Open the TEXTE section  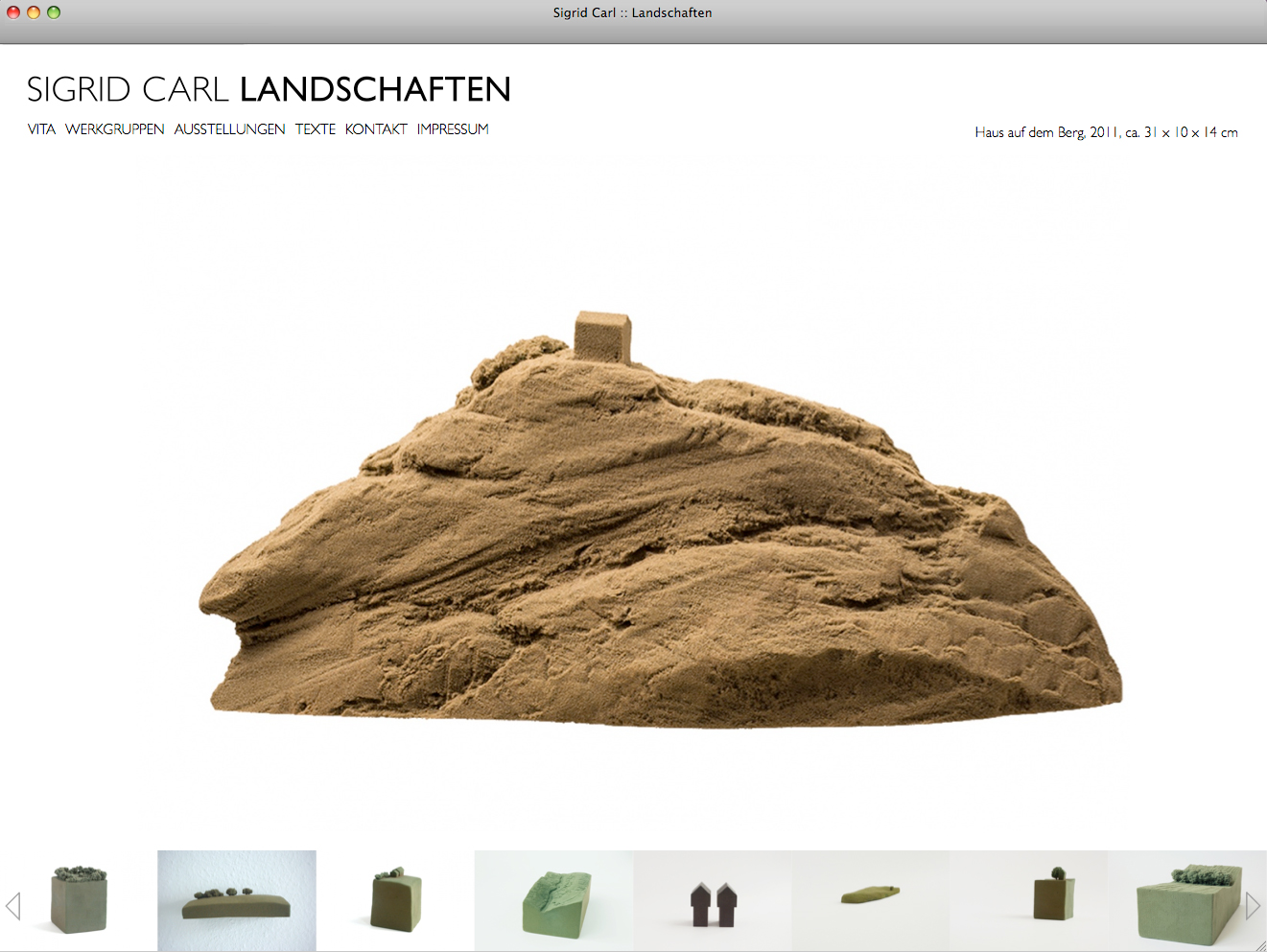point(315,129)
